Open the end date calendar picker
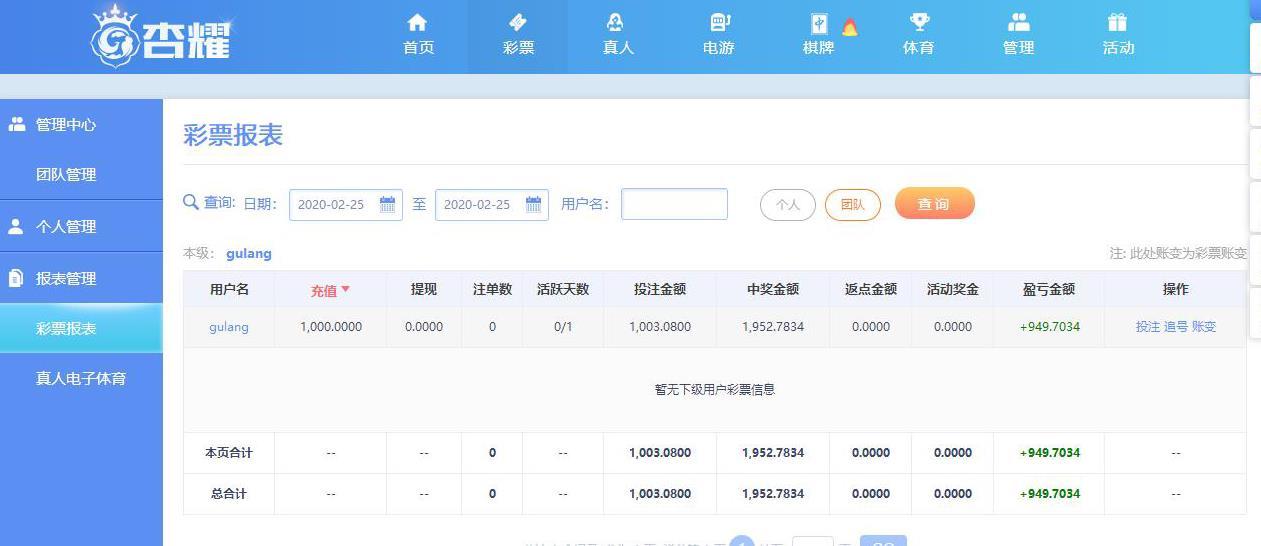The width and height of the screenshot is (1261, 546). pos(533,205)
